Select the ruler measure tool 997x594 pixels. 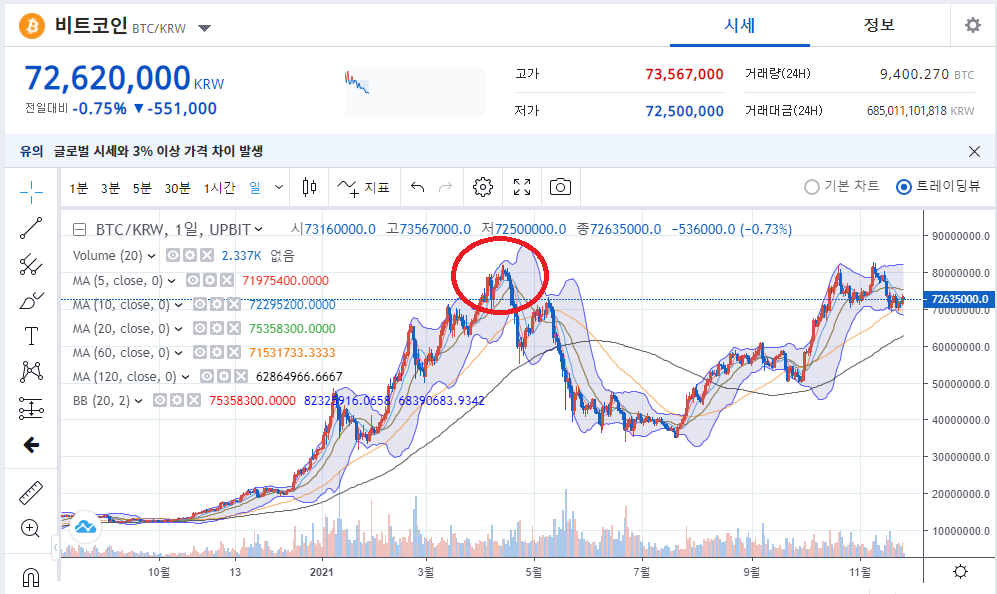coord(31,492)
